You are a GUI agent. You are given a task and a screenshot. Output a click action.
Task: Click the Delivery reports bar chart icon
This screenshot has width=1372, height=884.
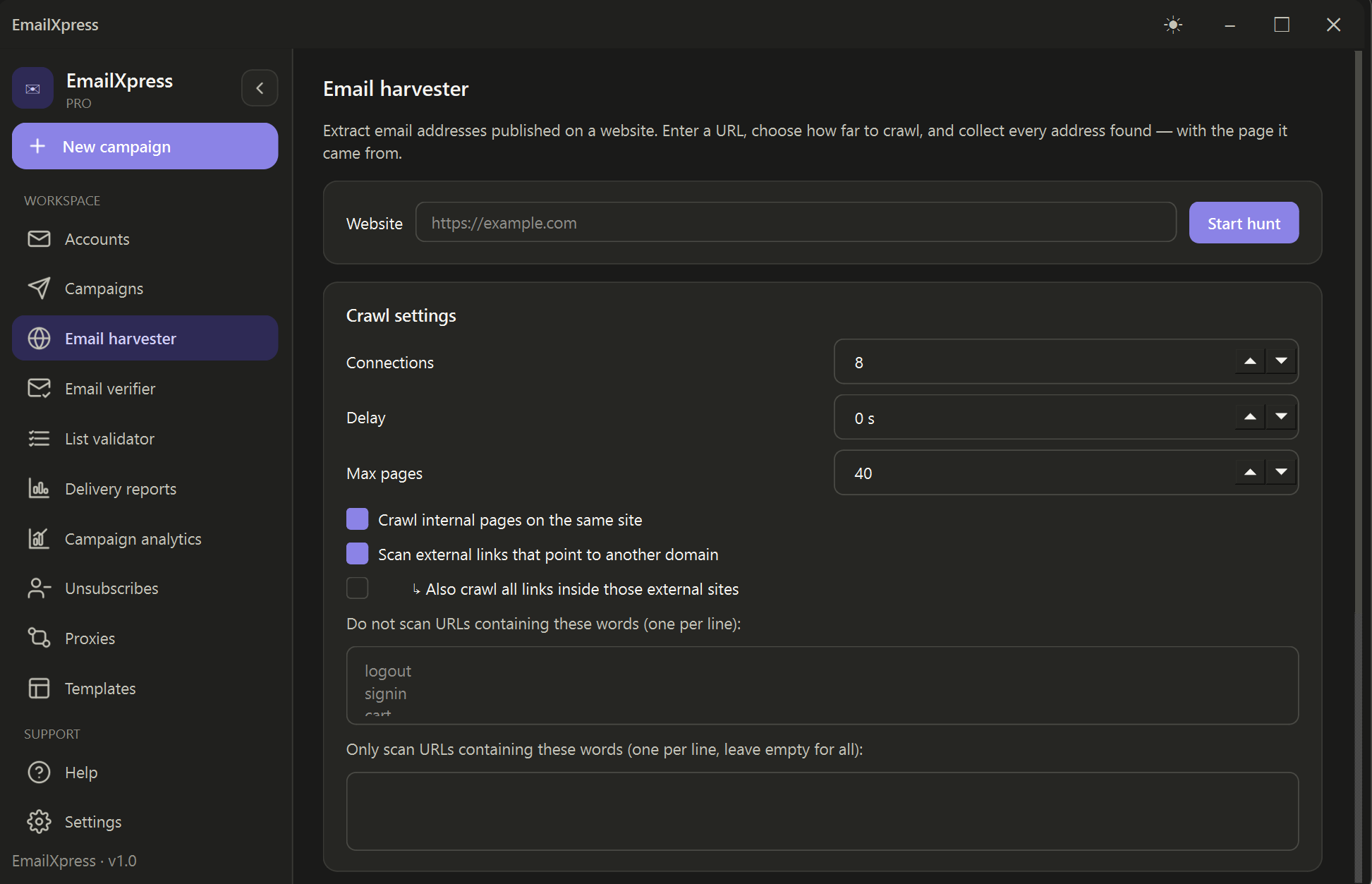[x=39, y=488]
